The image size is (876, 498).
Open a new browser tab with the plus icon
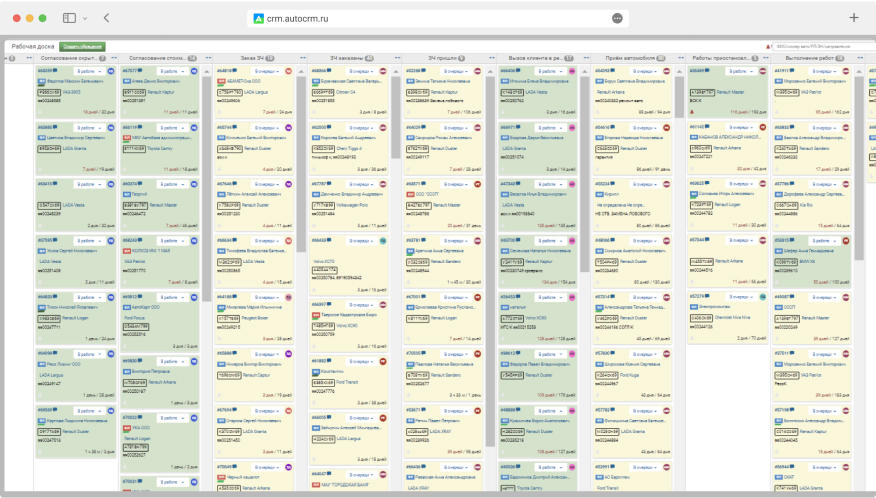pyautogui.click(x=853, y=18)
